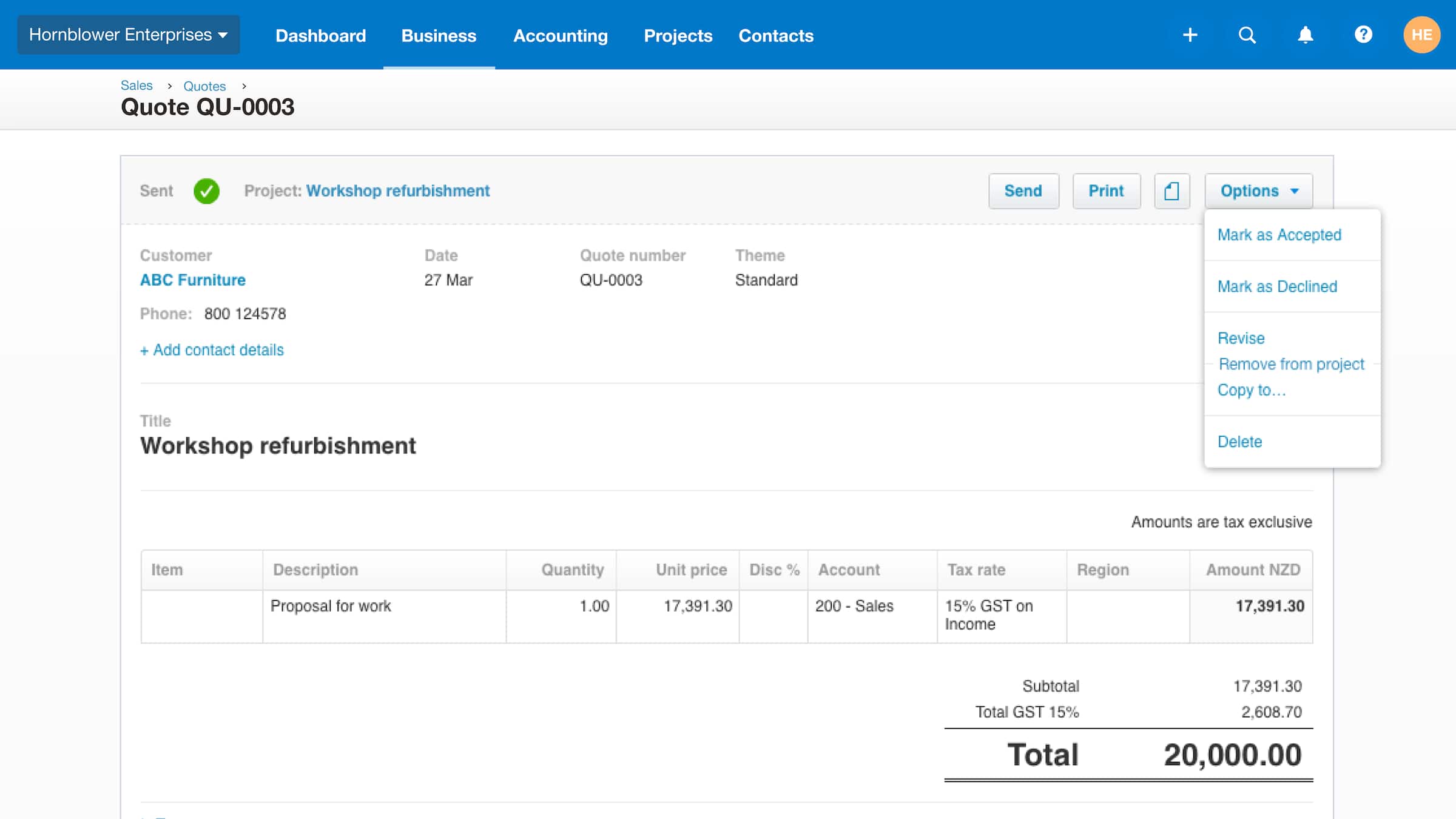Switch to the Projects tab
This screenshot has width=1456, height=819.
coord(678,35)
